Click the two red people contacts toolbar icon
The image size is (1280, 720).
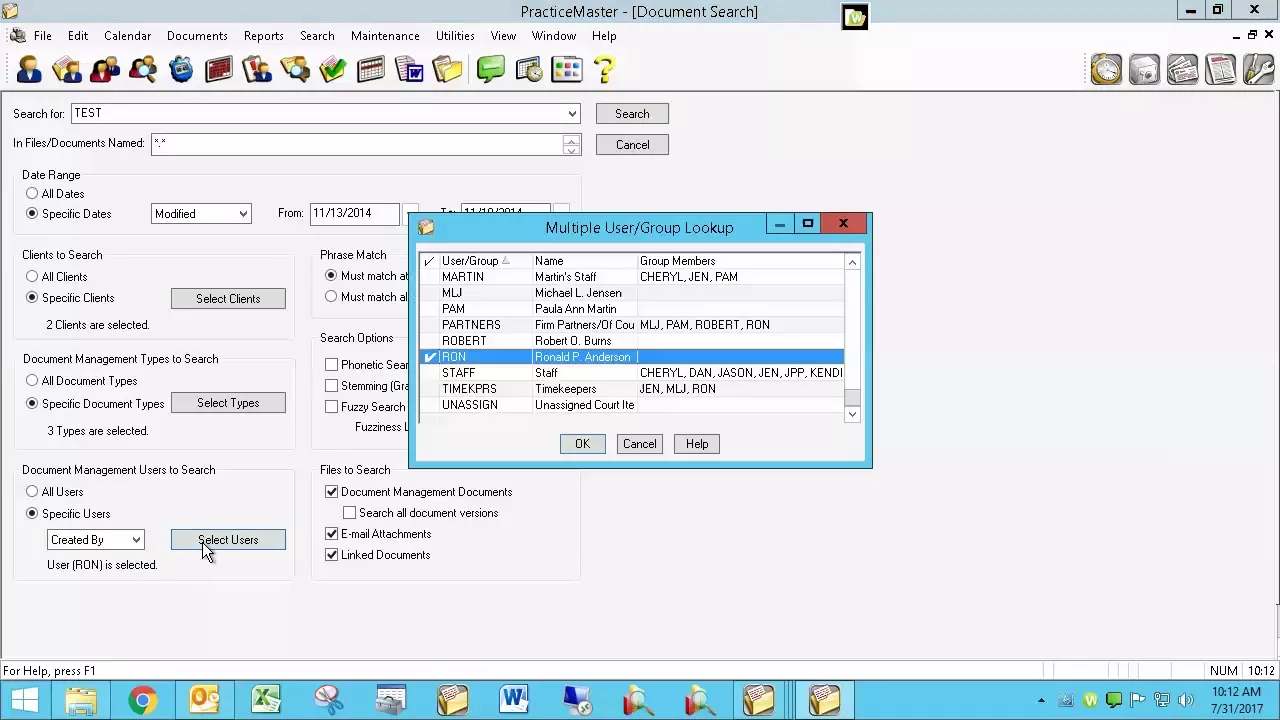coord(105,69)
